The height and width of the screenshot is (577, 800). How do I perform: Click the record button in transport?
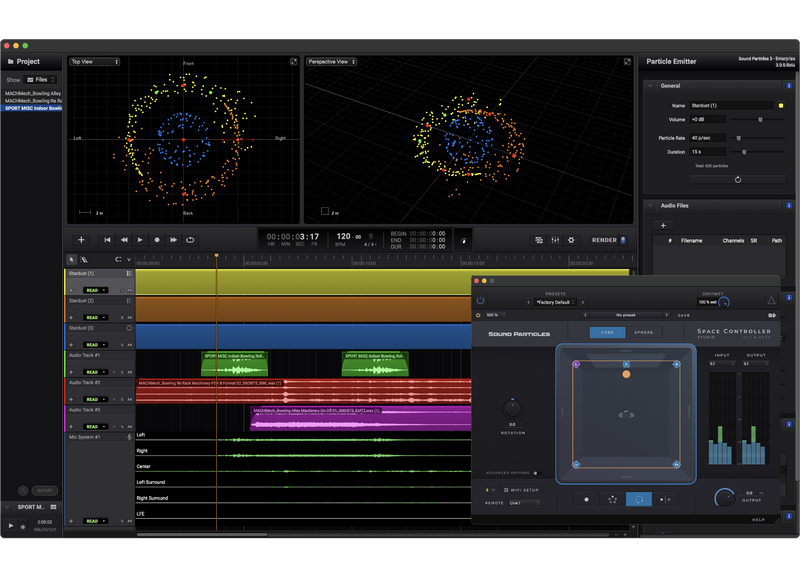point(157,240)
